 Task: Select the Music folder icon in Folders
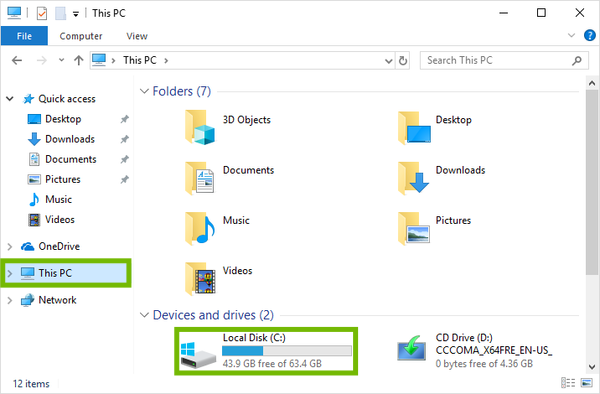(x=200, y=228)
